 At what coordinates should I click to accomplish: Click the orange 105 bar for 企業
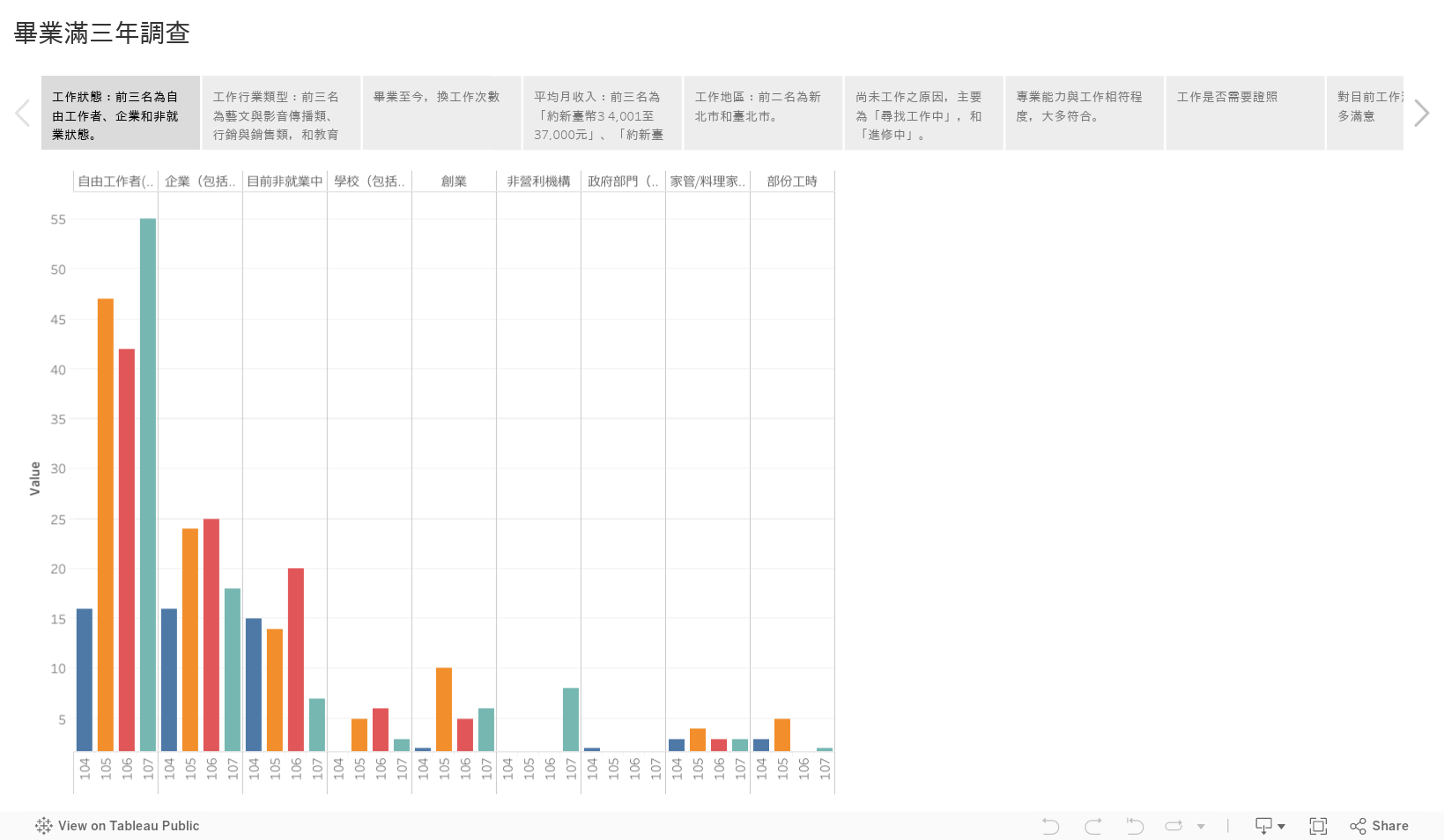[x=190, y=639]
